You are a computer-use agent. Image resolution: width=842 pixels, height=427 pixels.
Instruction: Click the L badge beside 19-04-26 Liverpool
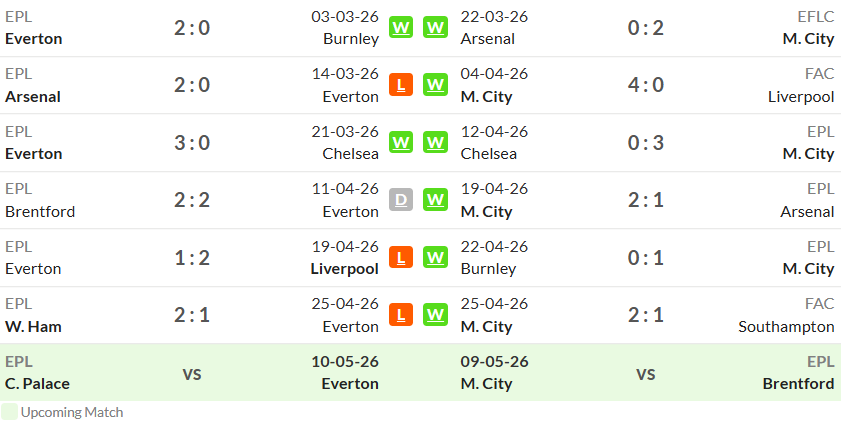[401, 257]
